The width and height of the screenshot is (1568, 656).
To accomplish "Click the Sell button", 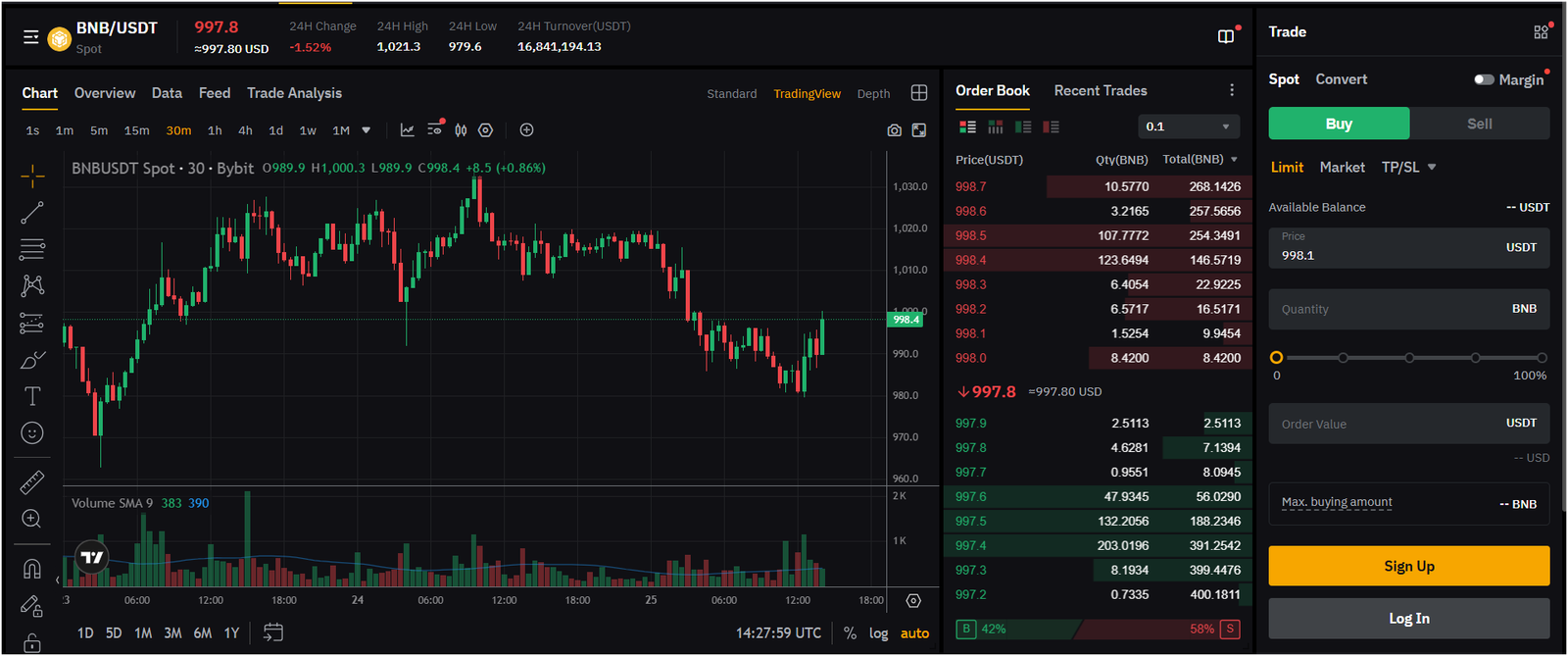I will point(1480,124).
